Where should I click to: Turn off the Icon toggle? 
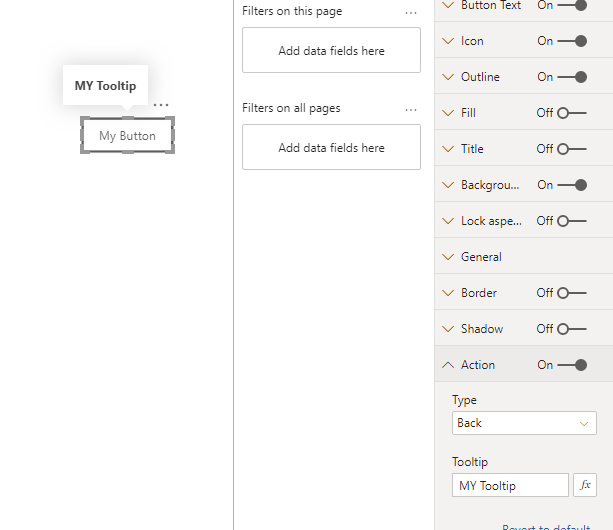click(x=572, y=41)
